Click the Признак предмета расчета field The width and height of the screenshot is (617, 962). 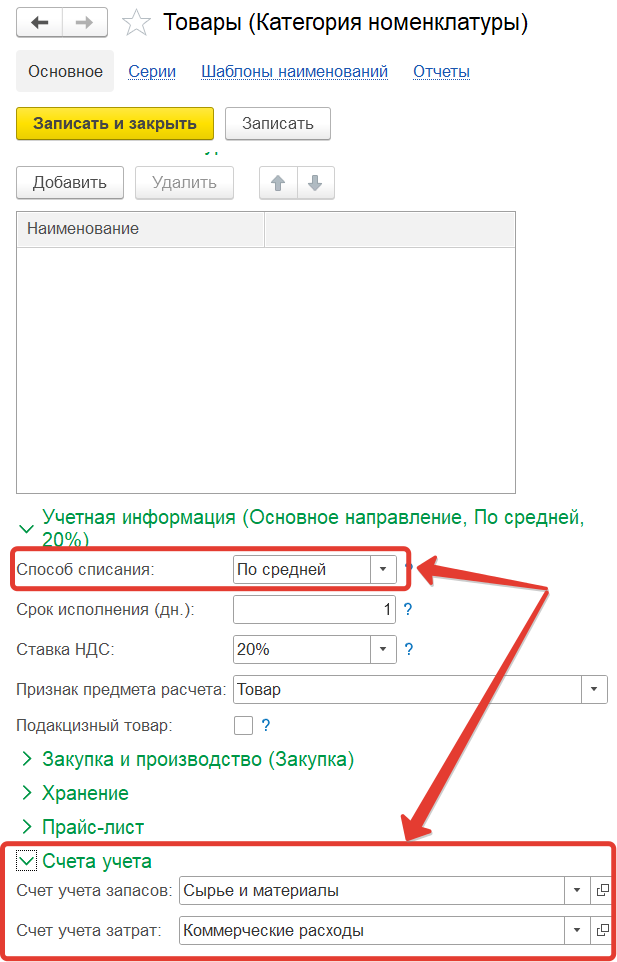tap(407, 689)
